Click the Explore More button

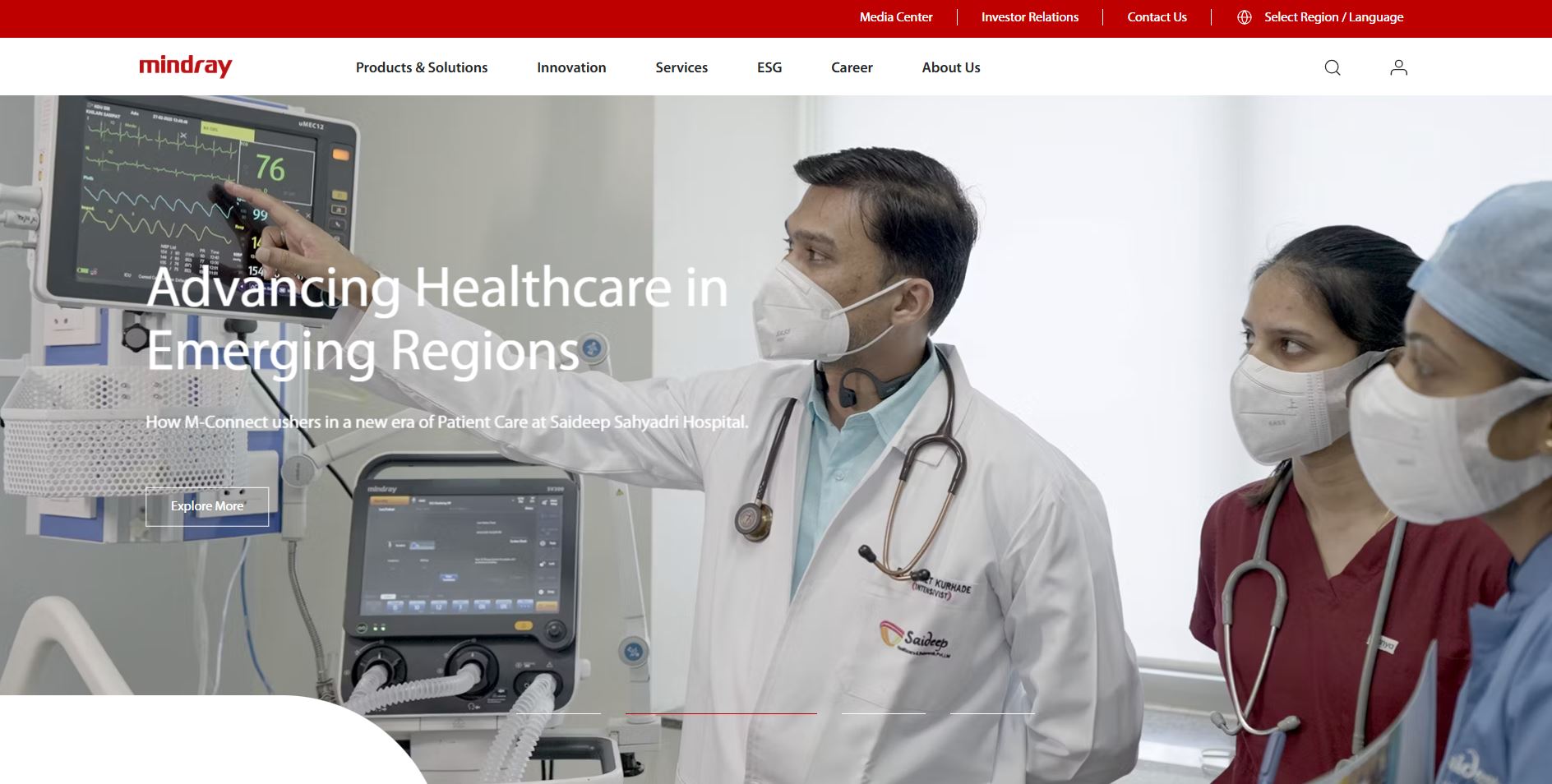click(x=207, y=506)
